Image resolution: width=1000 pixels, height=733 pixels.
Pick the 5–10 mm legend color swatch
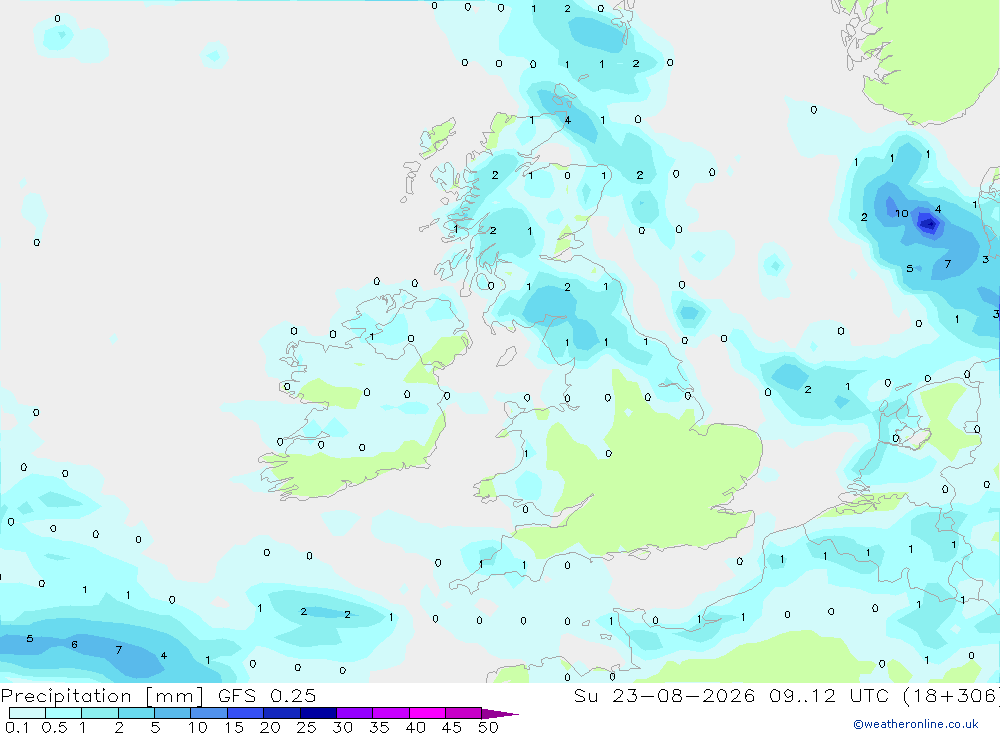pos(173,713)
